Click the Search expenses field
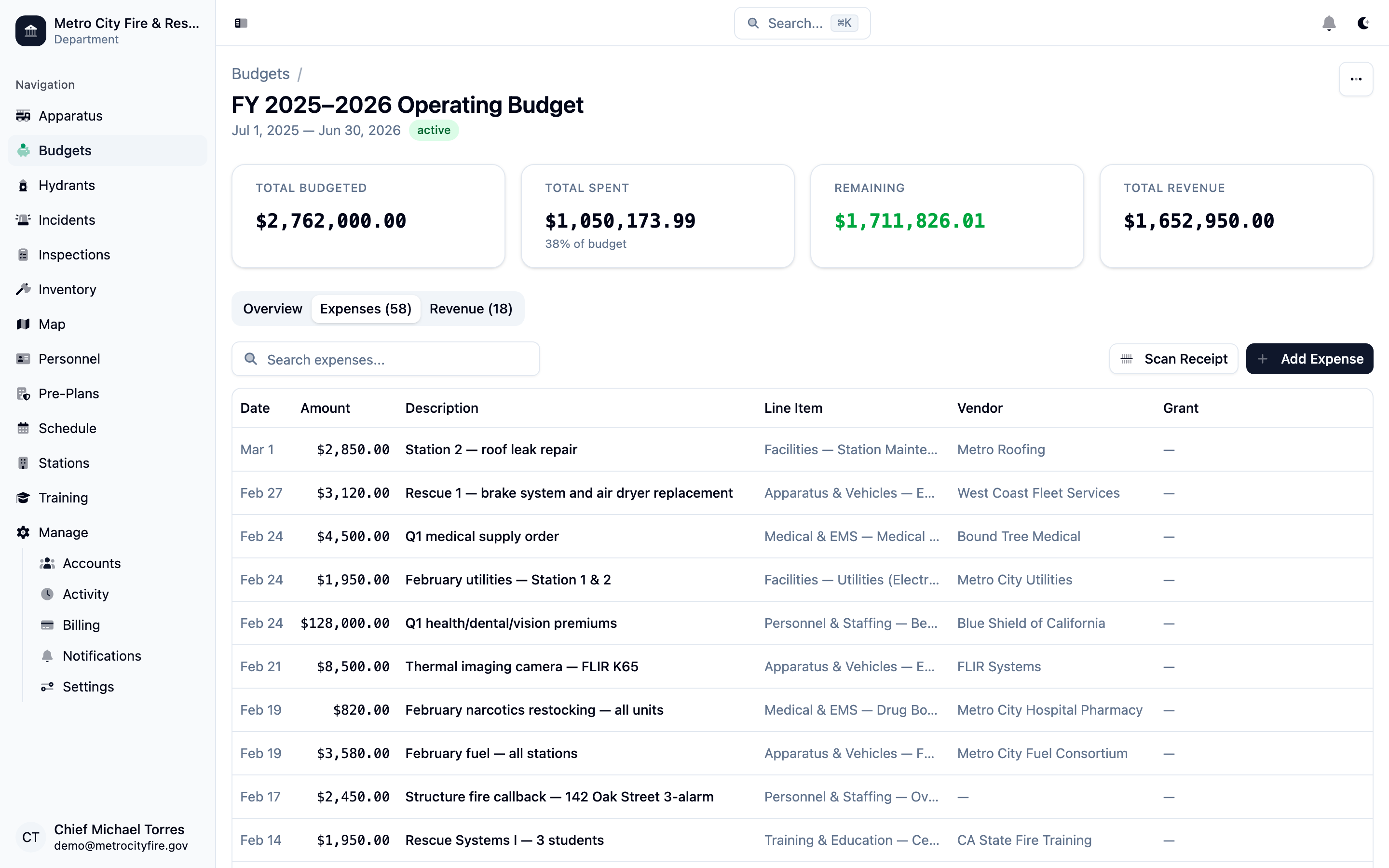 (385, 359)
